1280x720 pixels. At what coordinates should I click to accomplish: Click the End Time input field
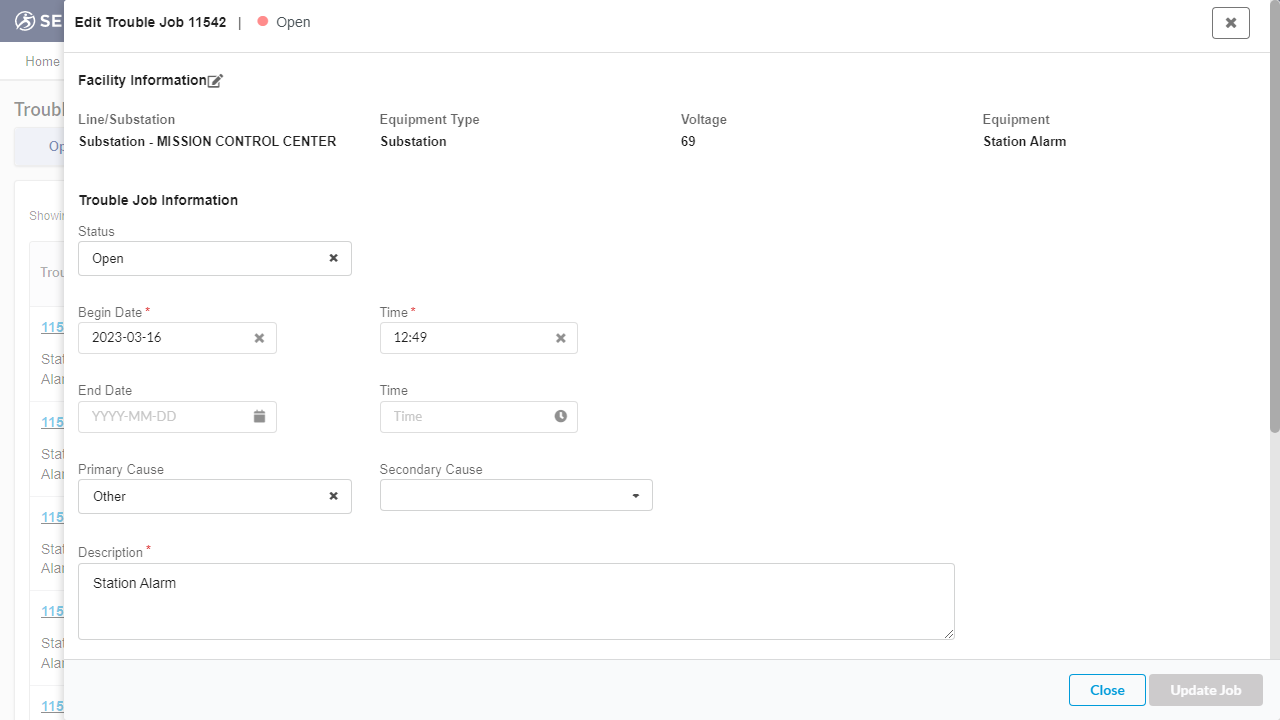coord(465,416)
